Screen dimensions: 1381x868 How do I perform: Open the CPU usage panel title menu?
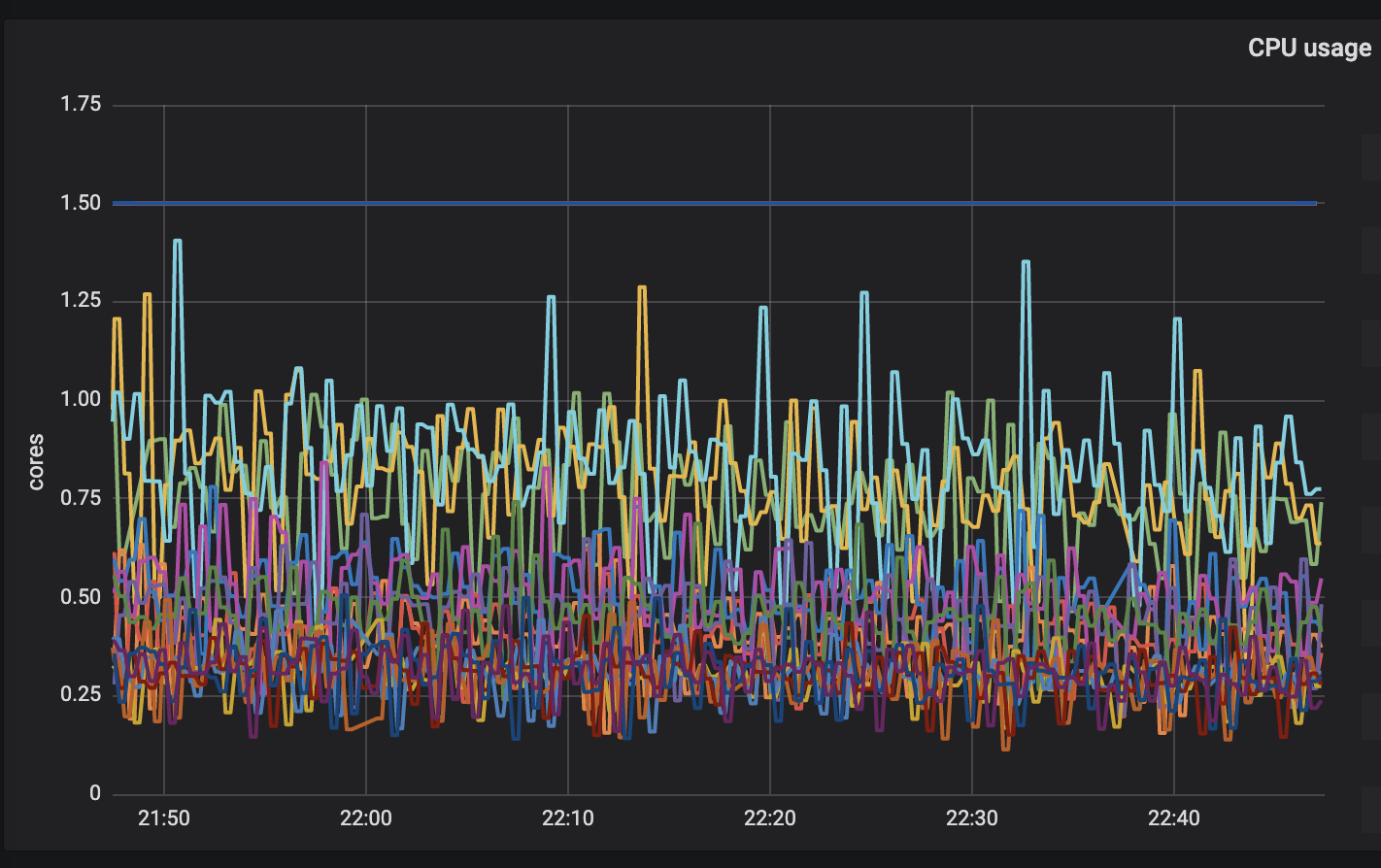pyautogui.click(x=1309, y=49)
